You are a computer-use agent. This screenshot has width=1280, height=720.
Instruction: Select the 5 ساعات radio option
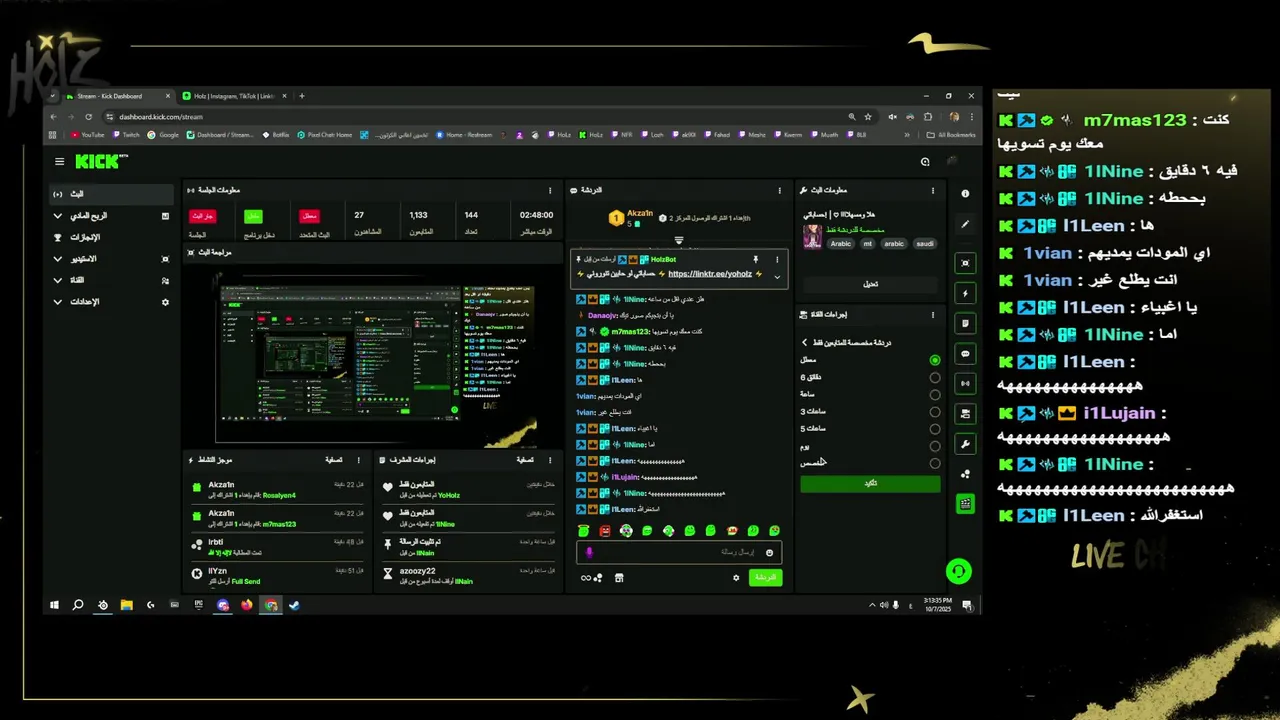tap(935, 429)
